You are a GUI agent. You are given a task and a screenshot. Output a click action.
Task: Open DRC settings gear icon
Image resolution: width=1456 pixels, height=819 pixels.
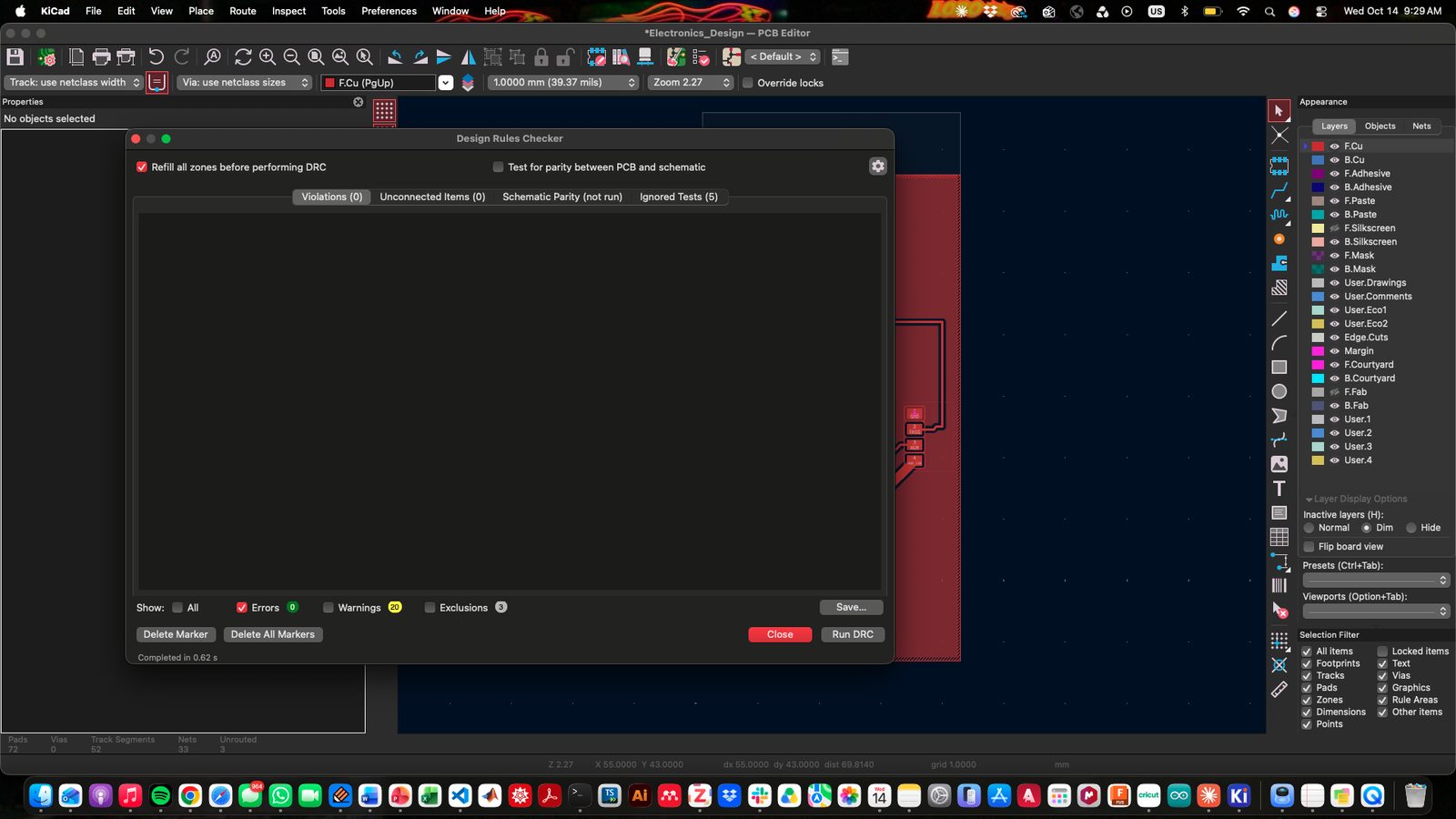[877, 167]
